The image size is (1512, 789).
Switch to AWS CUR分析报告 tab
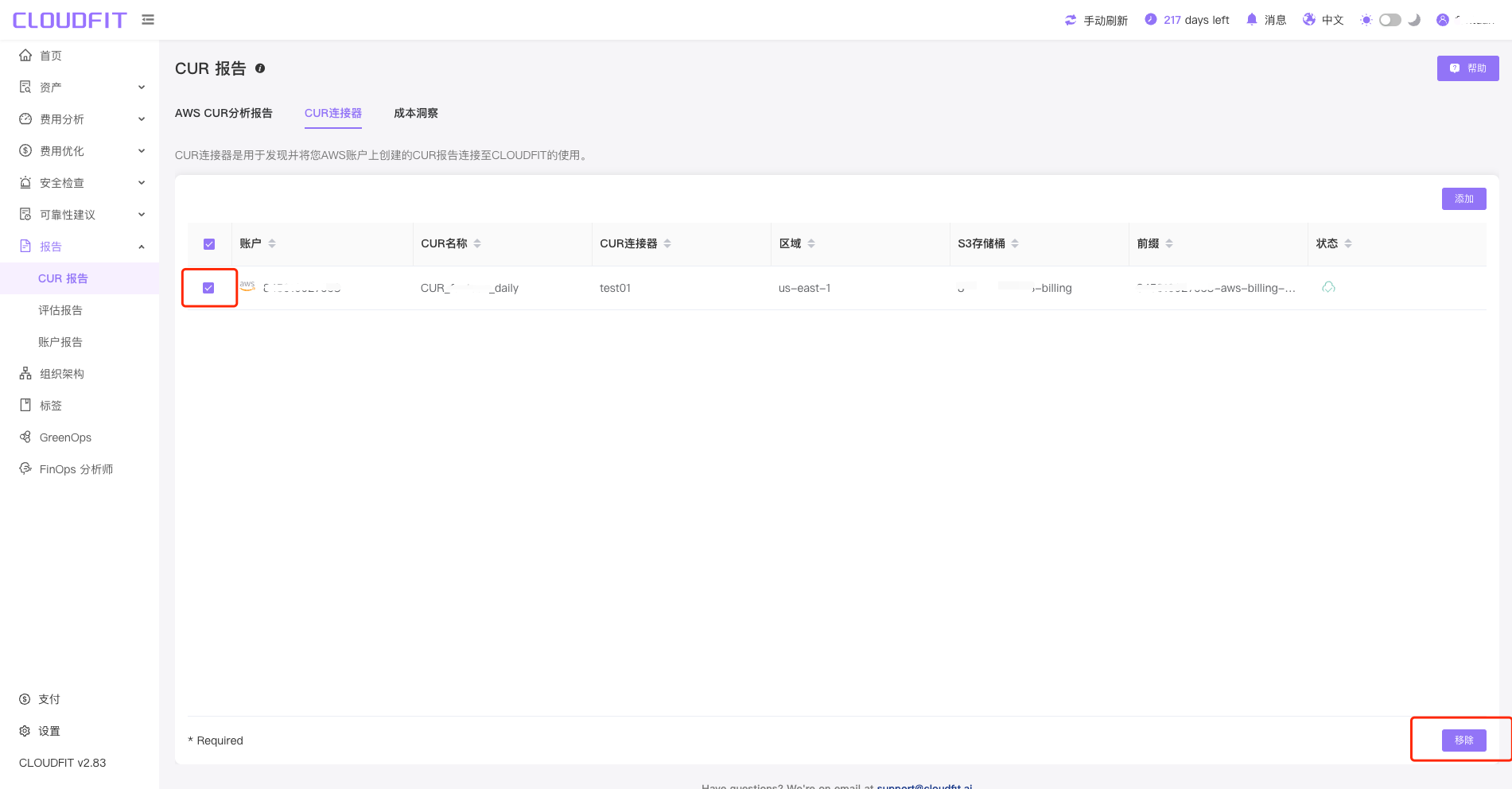[223, 113]
